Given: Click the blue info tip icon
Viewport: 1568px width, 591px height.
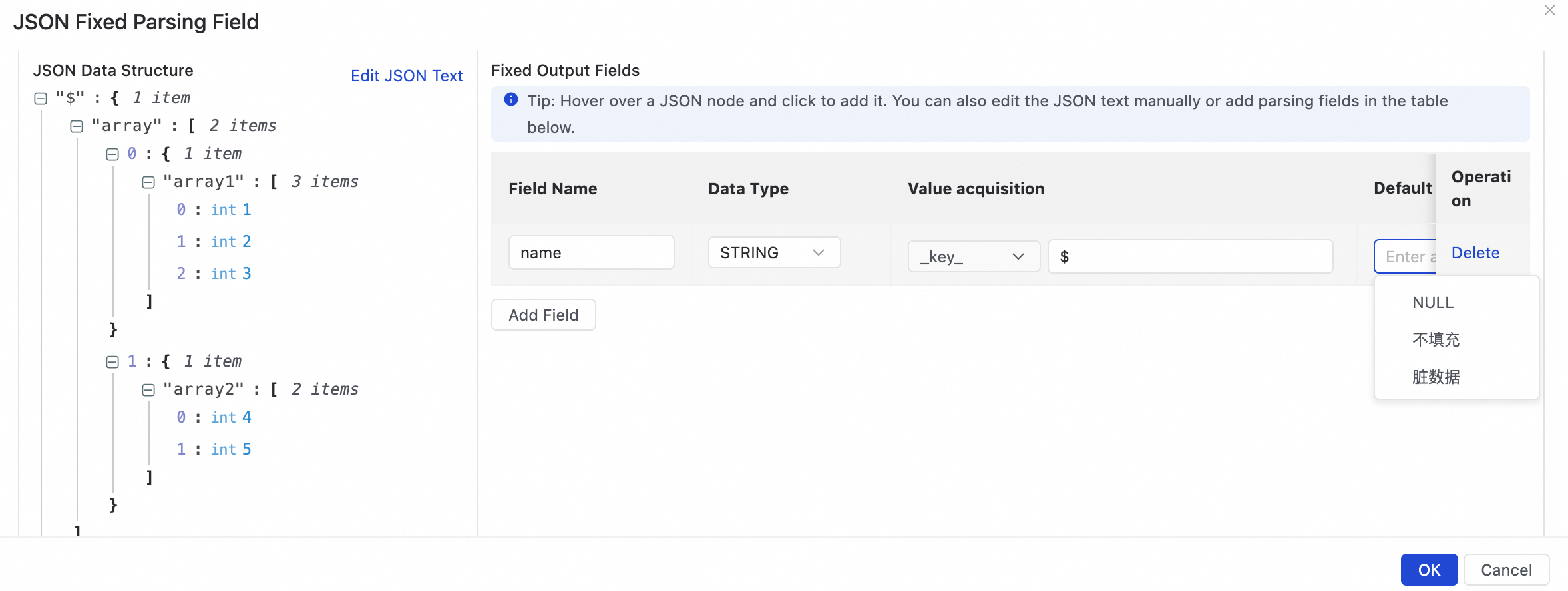Looking at the screenshot, I should coord(511,100).
